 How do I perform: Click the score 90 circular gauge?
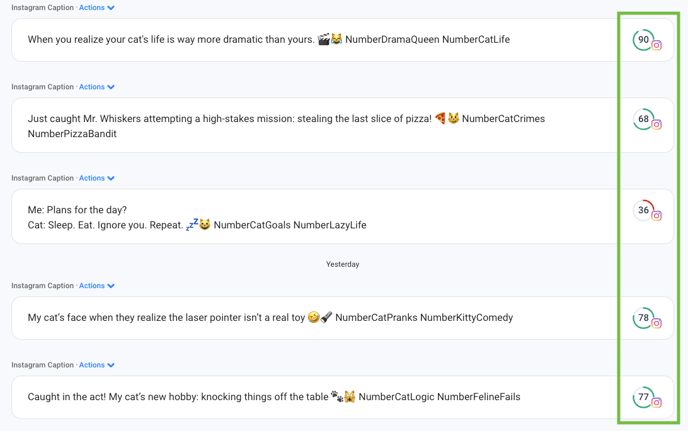click(643, 40)
